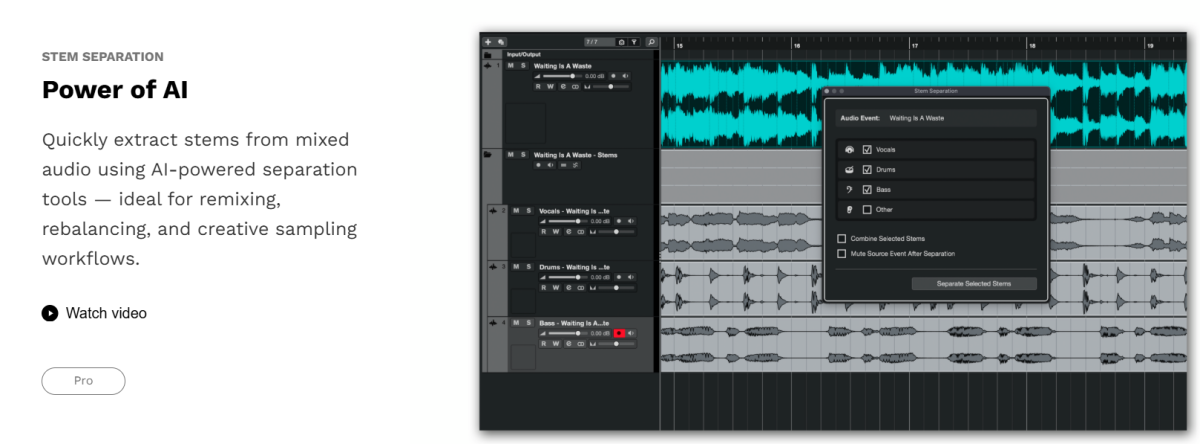Check Mute Source Event After Separation
Screen dimensions: 1200x444
click(x=842, y=254)
